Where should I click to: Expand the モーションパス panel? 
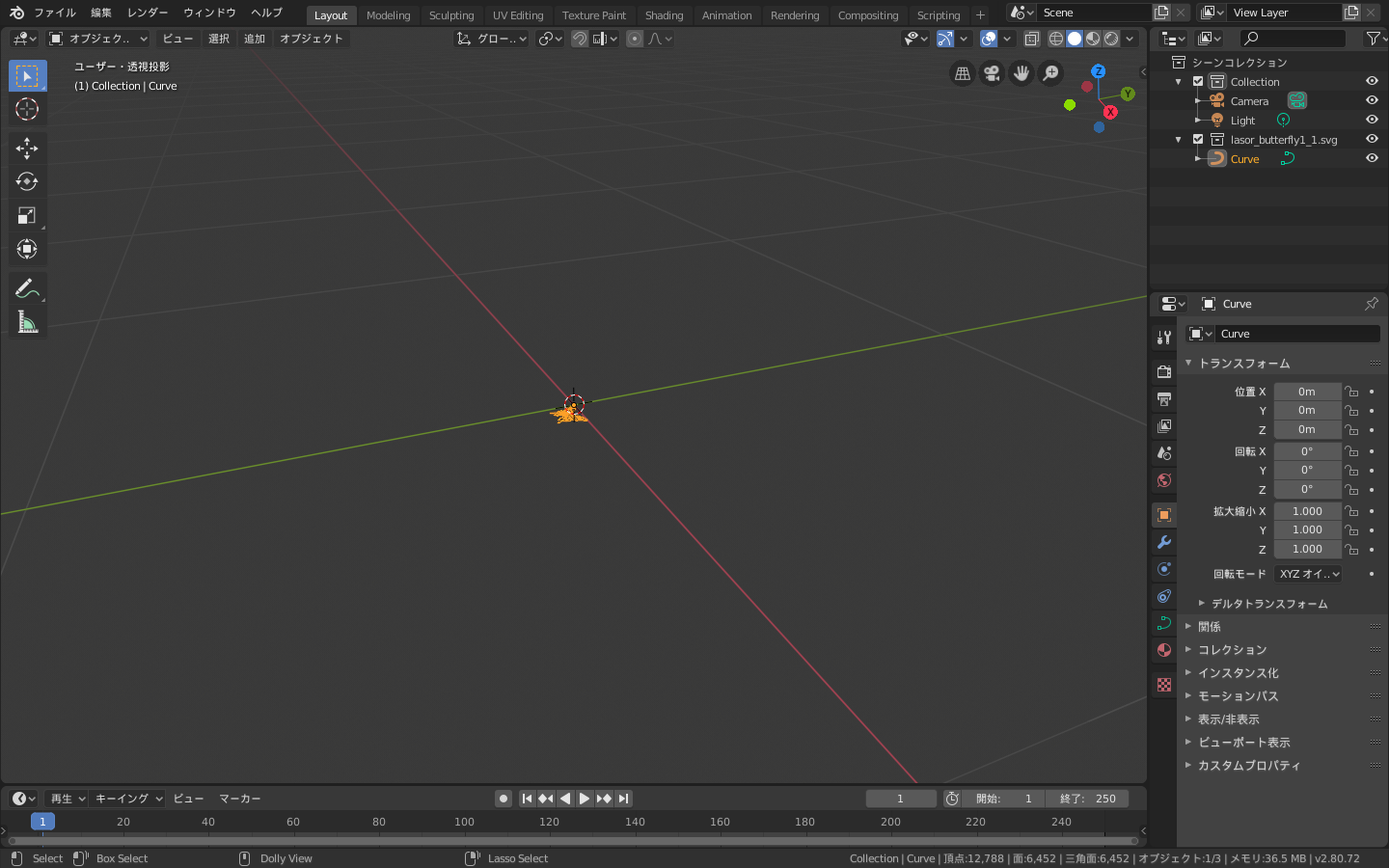coord(1238,696)
